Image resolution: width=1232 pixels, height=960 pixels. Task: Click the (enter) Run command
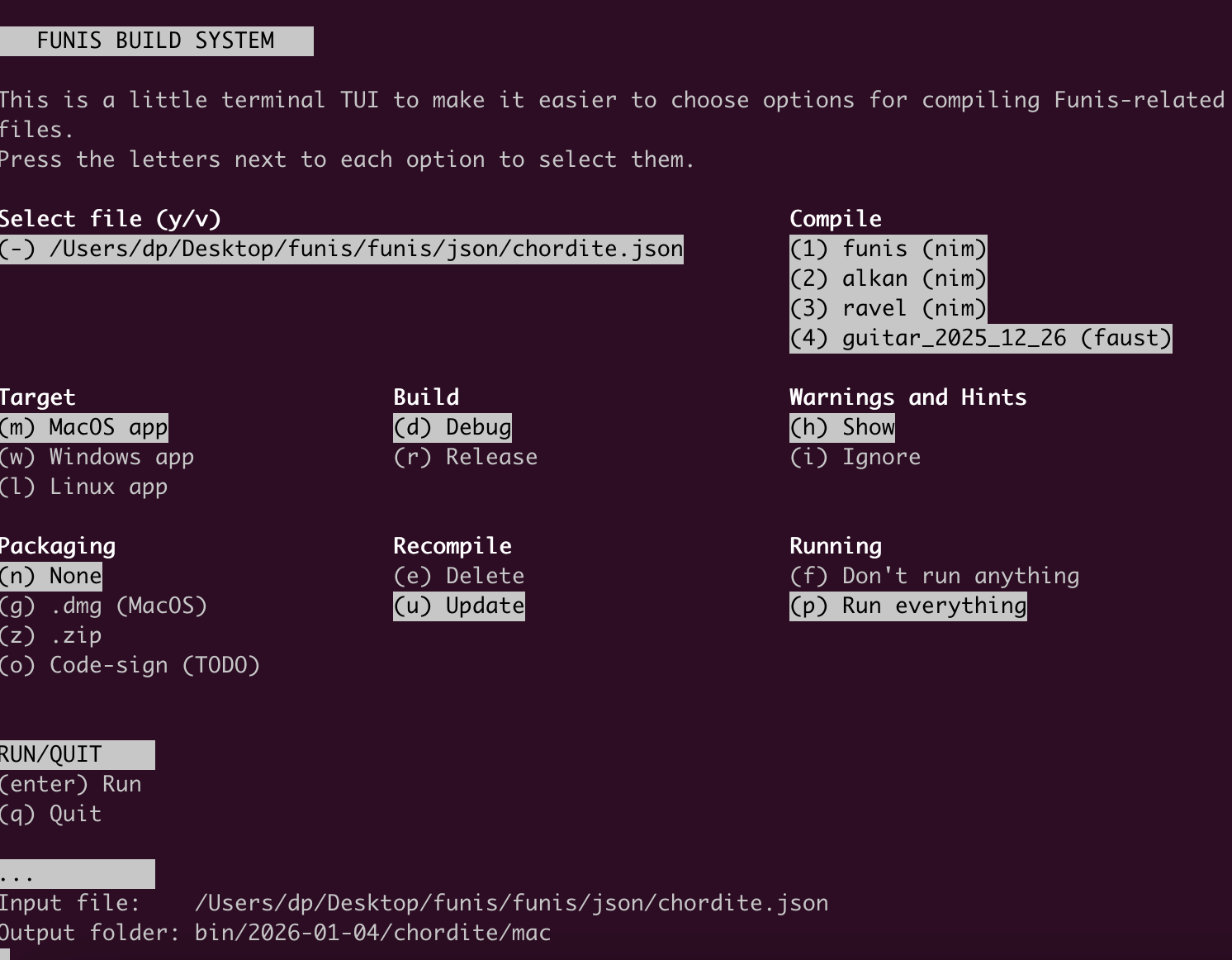tap(70, 784)
